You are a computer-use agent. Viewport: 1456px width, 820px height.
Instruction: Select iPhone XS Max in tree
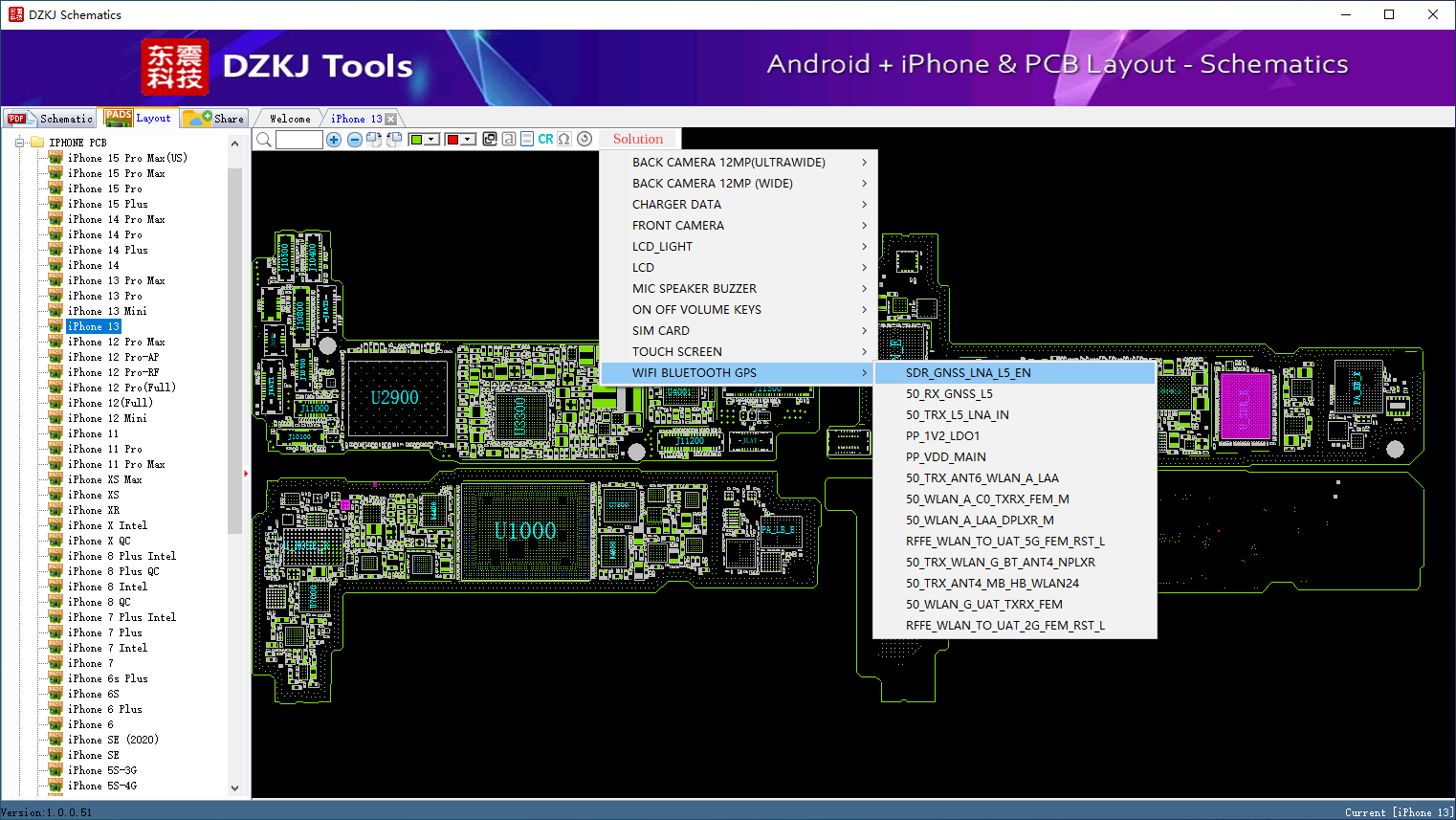[105, 479]
